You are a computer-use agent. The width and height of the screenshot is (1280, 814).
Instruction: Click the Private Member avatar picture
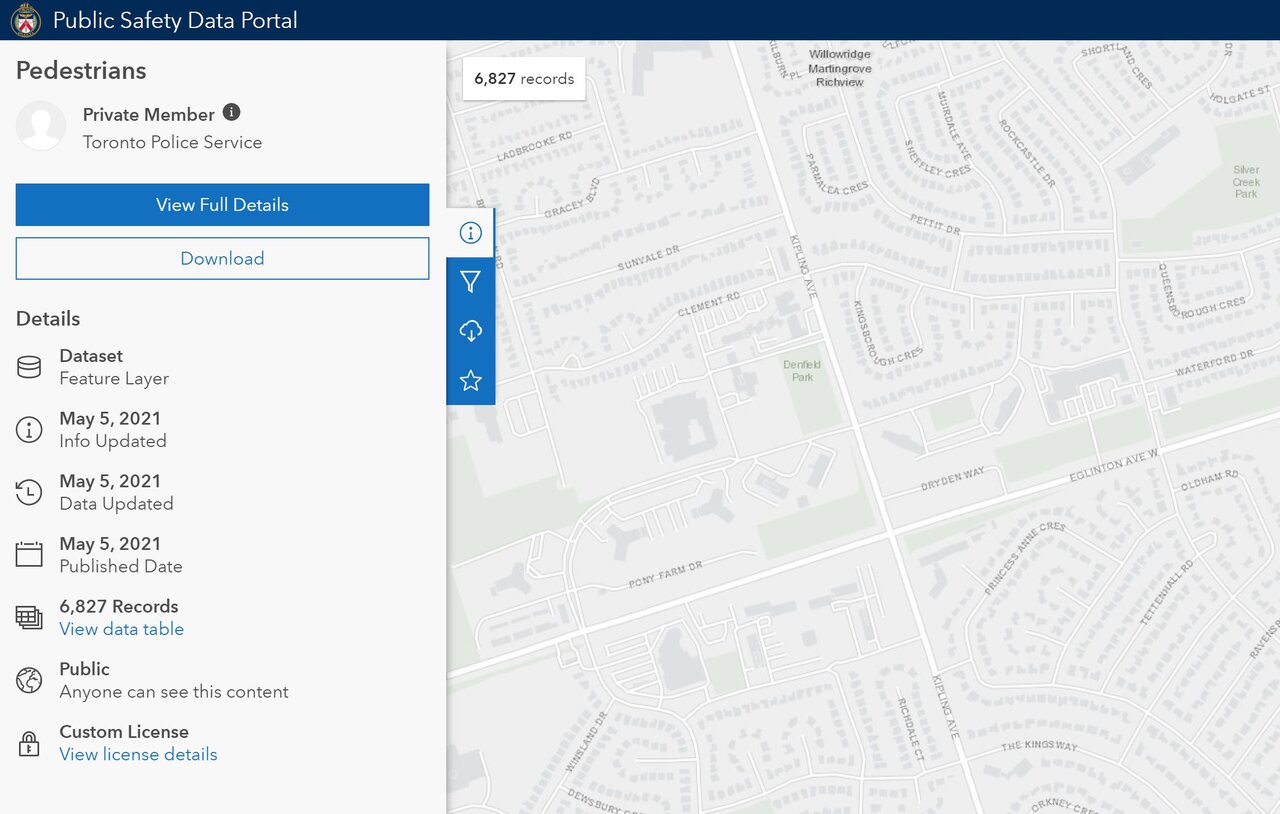point(42,126)
